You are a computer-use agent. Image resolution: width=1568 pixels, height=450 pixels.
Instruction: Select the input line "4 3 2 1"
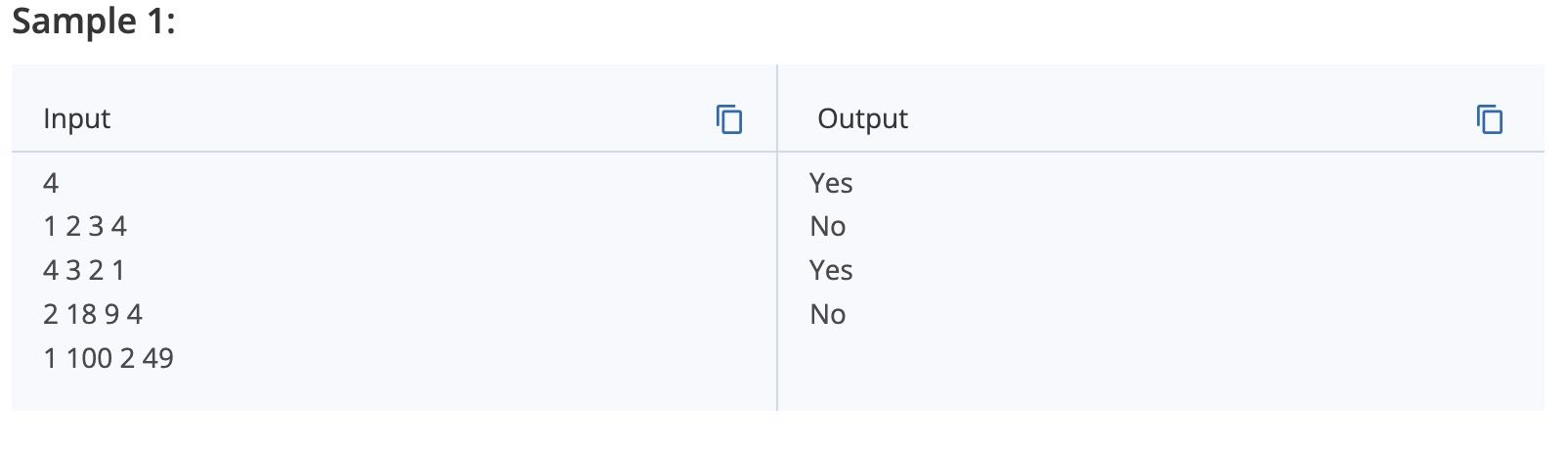(84, 271)
